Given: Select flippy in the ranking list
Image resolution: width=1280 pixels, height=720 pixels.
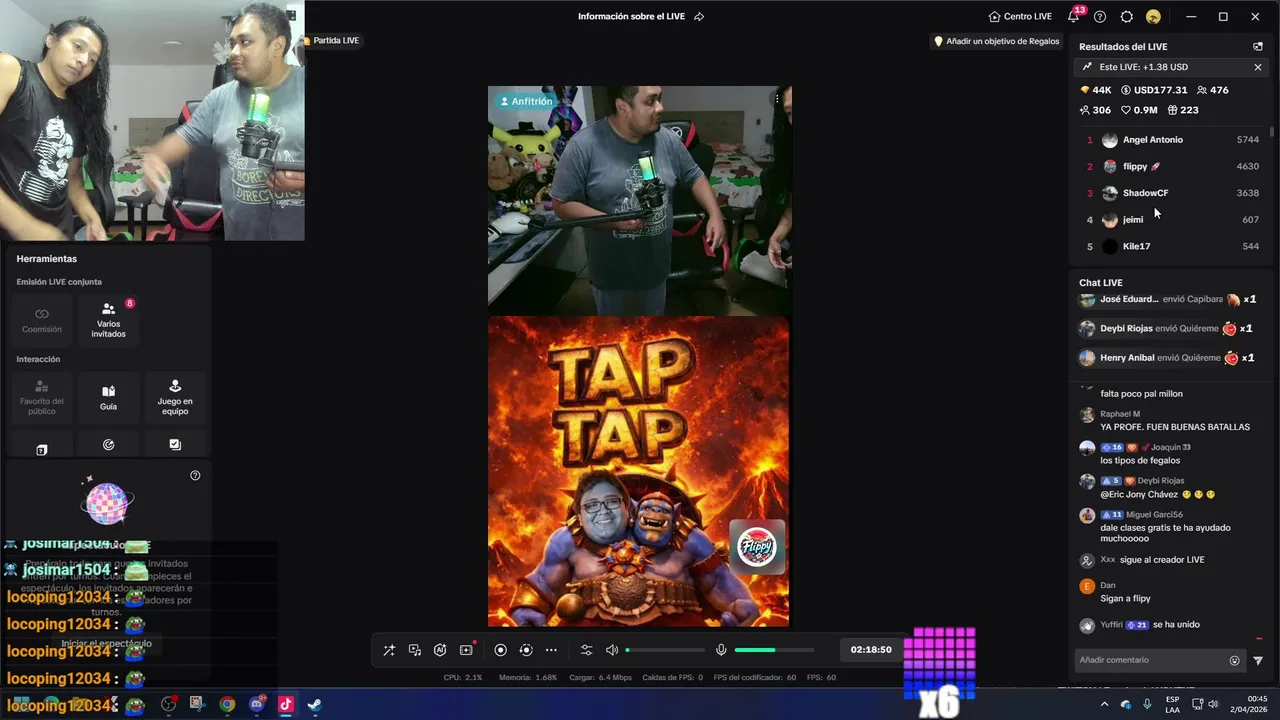Looking at the screenshot, I should [x=1172, y=166].
